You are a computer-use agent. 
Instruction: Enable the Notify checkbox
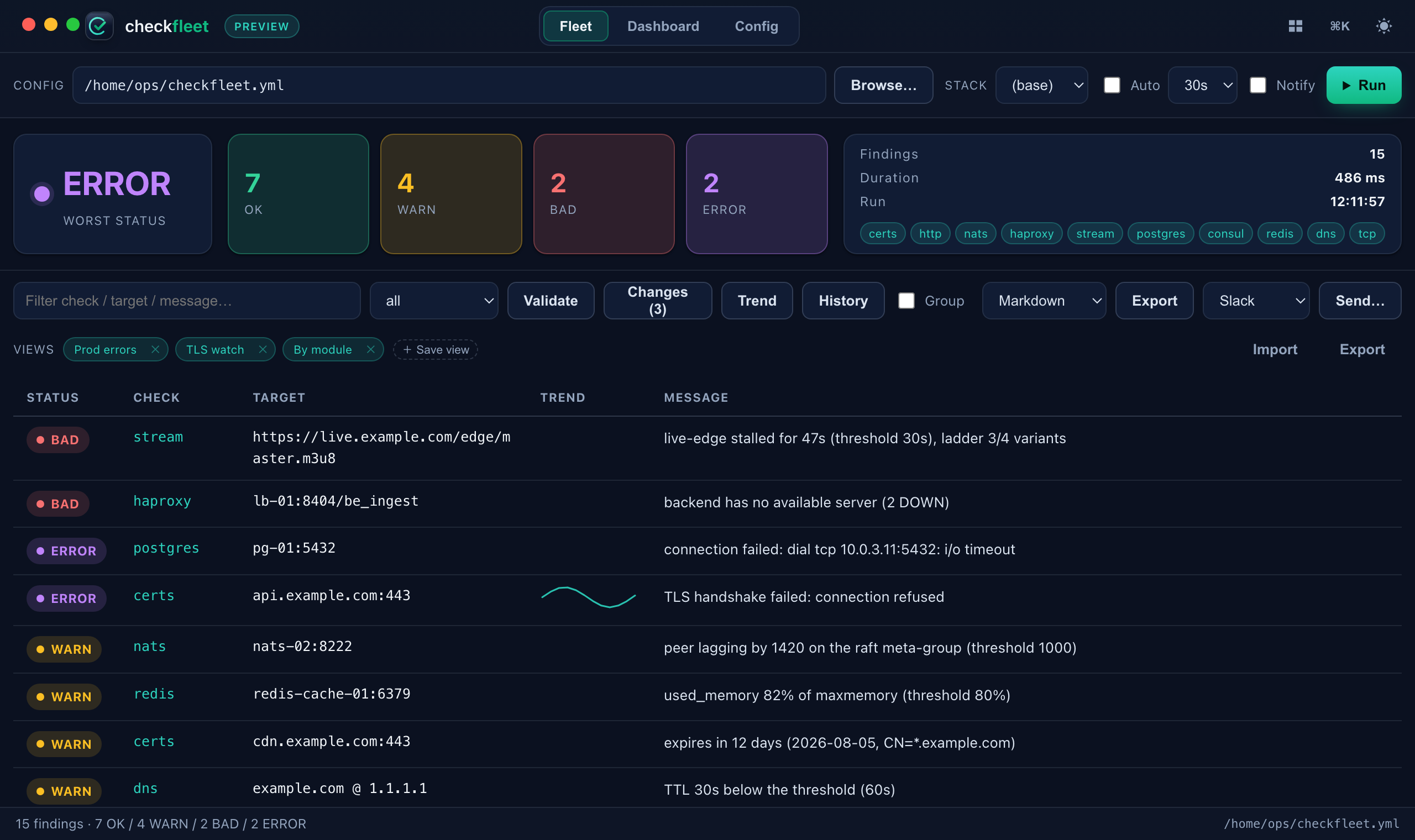point(1257,85)
